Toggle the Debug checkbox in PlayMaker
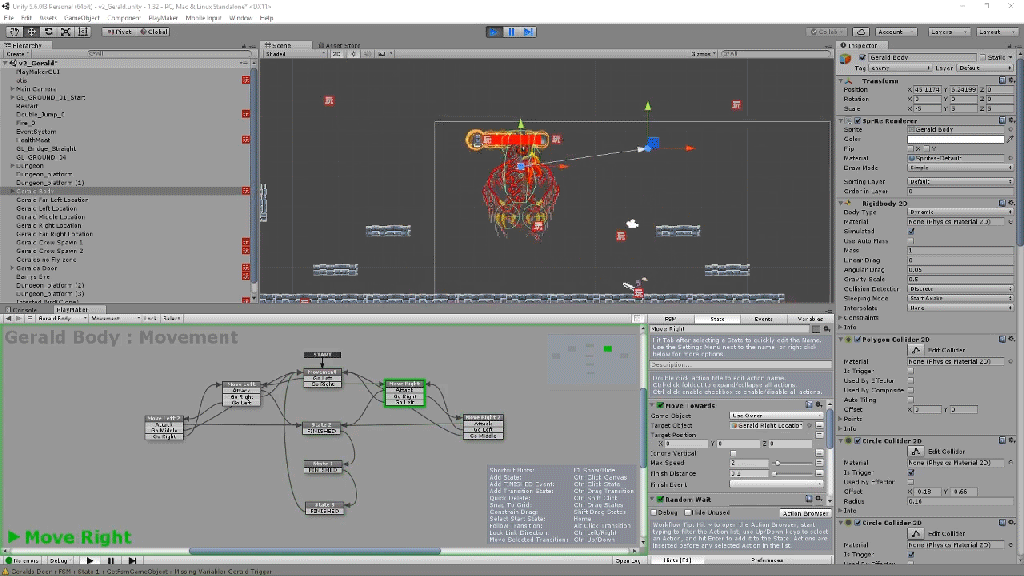This screenshot has width=1024, height=576. [x=654, y=513]
